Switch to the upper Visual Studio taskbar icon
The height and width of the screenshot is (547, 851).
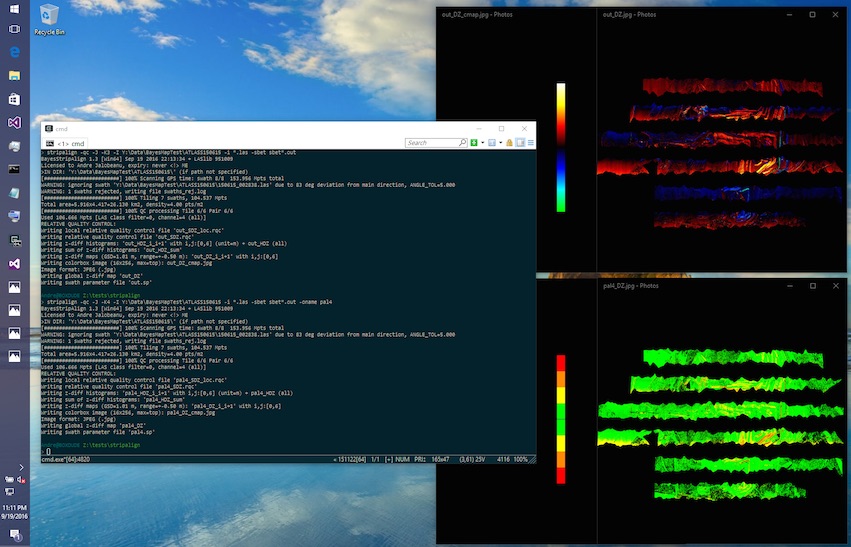pos(15,122)
